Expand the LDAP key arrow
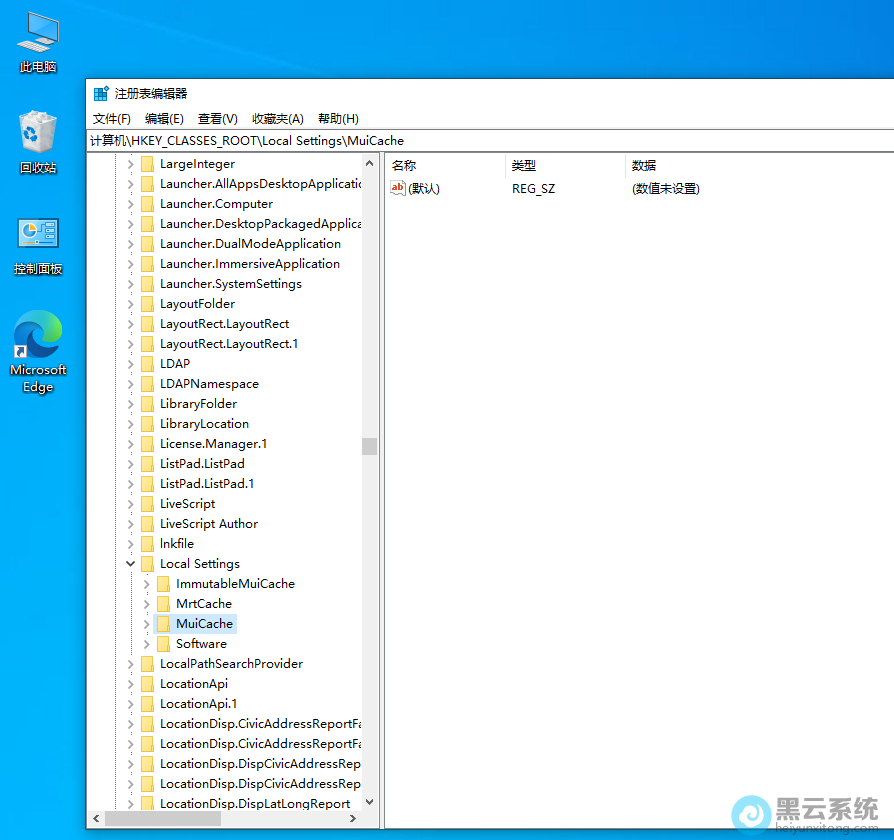 pos(130,364)
